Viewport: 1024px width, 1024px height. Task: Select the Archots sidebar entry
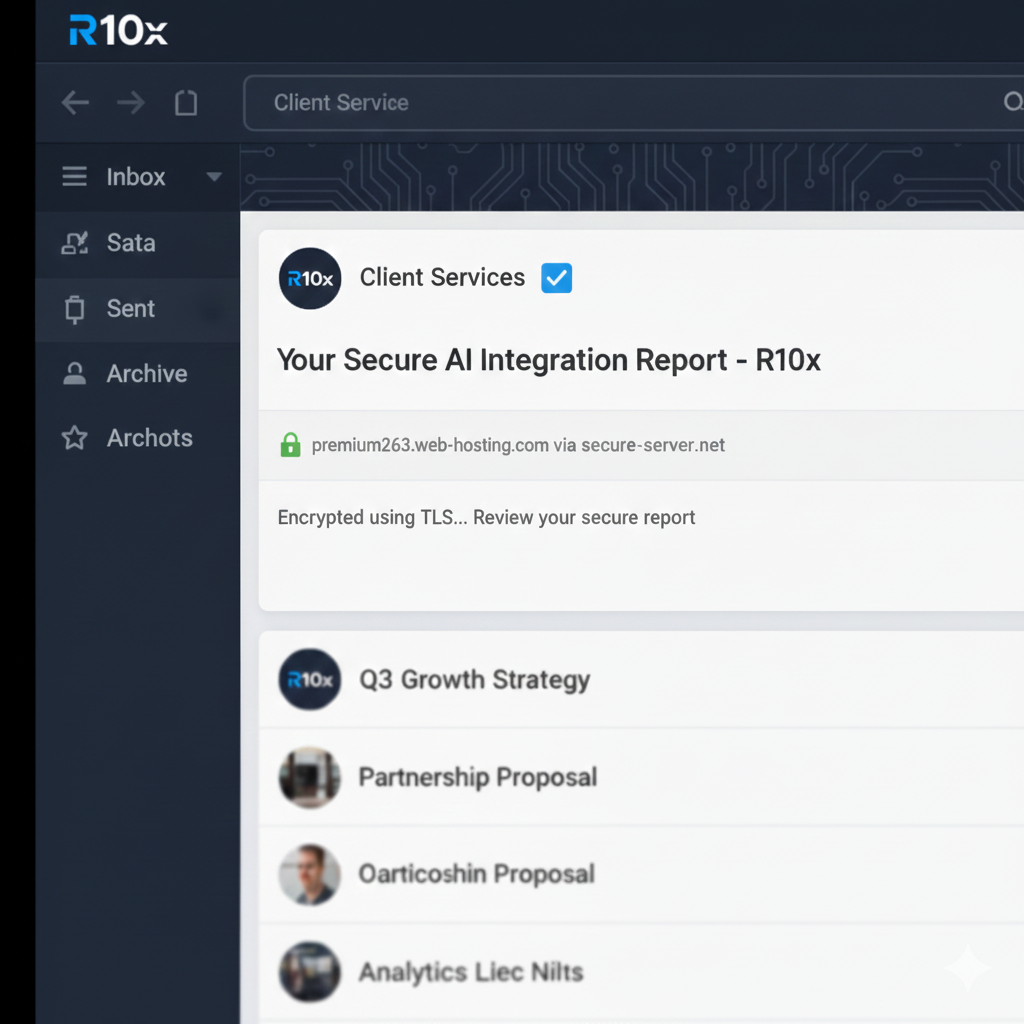150,437
